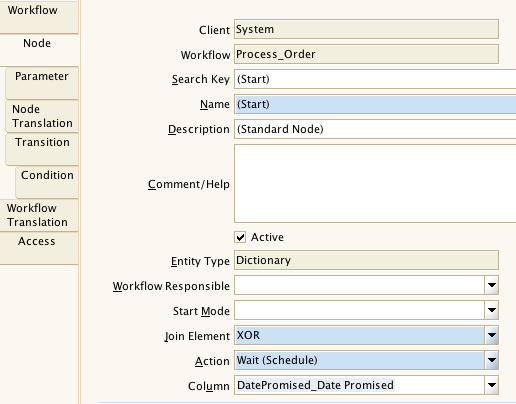Viewport: 516px width, 404px height.
Task: Open the Condition tab
Action: click(x=47, y=182)
